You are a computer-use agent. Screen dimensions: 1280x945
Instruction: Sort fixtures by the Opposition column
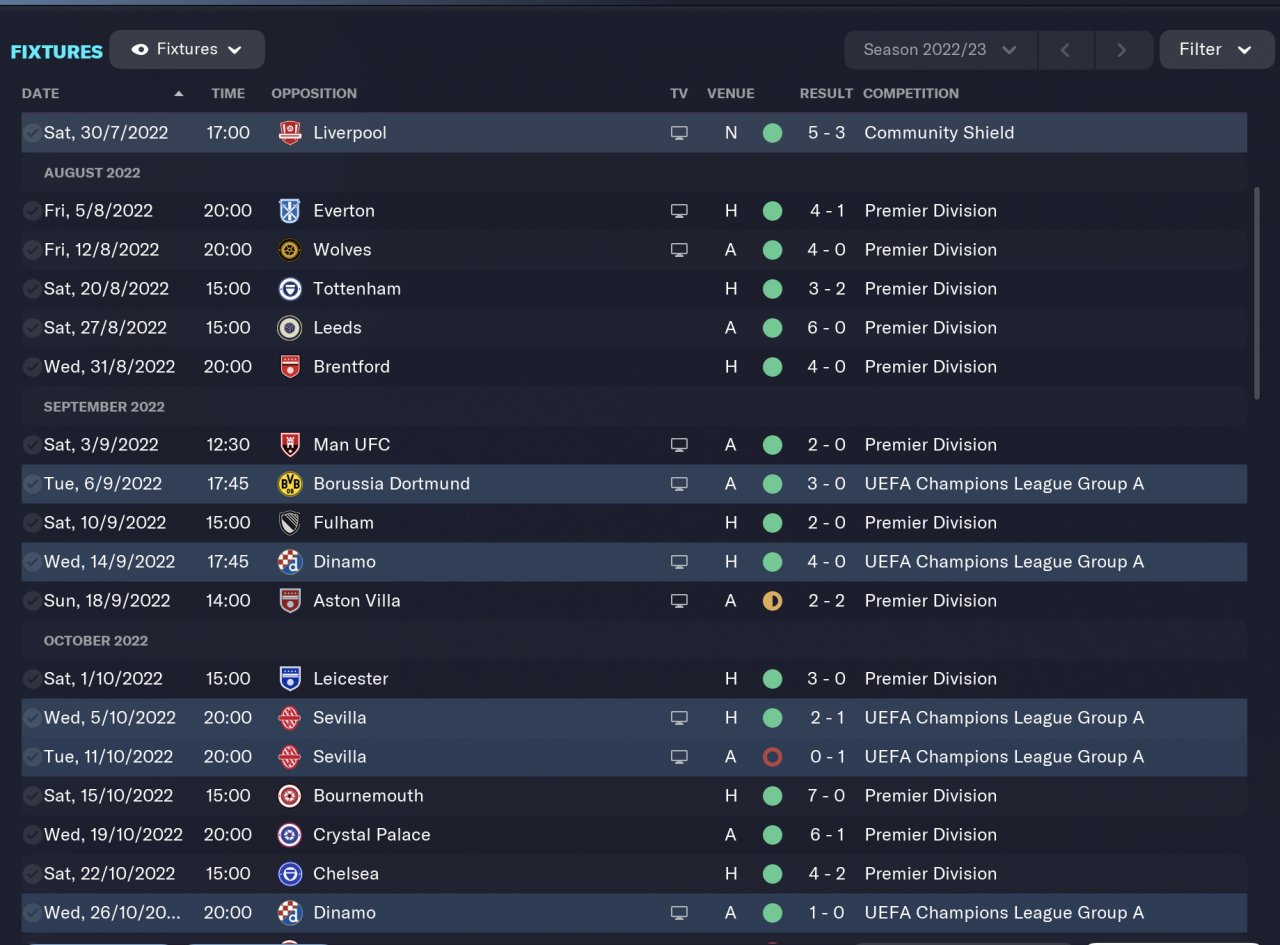tap(314, 93)
